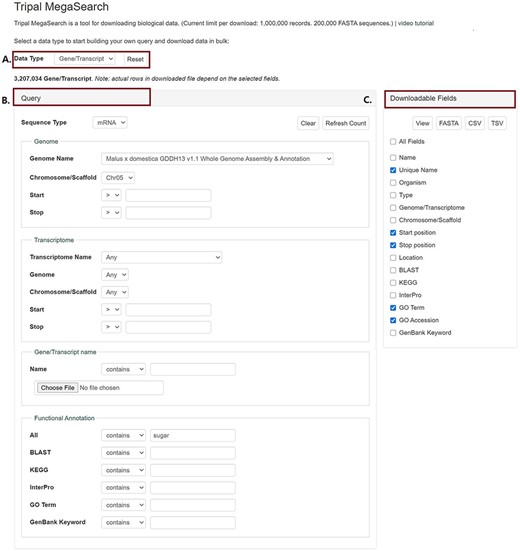Viewport: 520px width, 551px height.
Task: Open the Transcriptome Genome Any dropdown
Action: (115, 275)
